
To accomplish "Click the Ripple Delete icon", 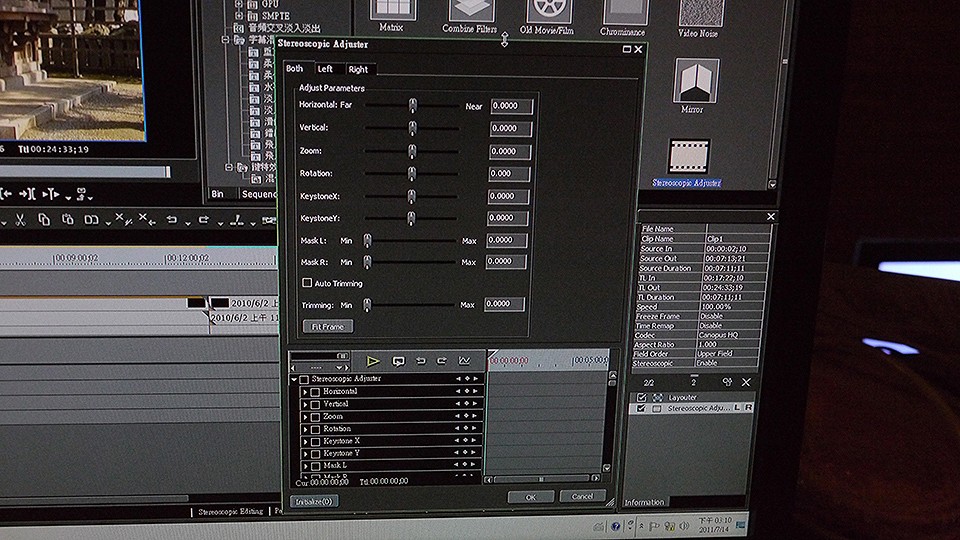I will [x=146, y=219].
